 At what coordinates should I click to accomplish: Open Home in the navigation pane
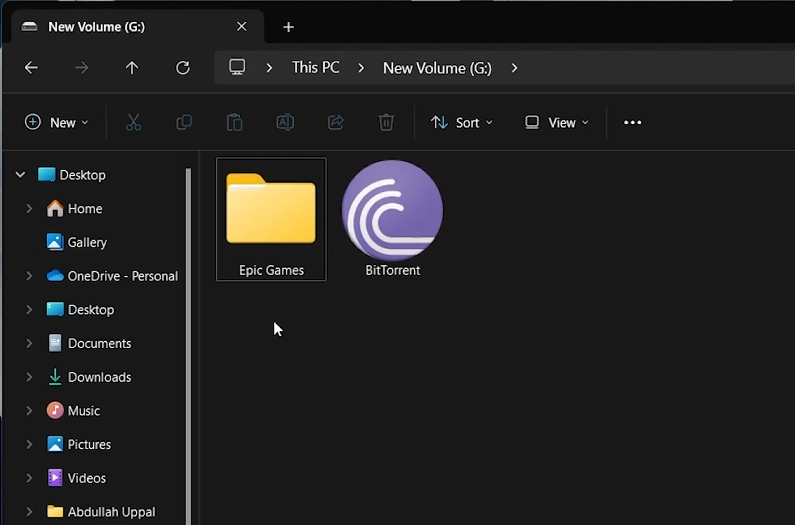point(75,208)
